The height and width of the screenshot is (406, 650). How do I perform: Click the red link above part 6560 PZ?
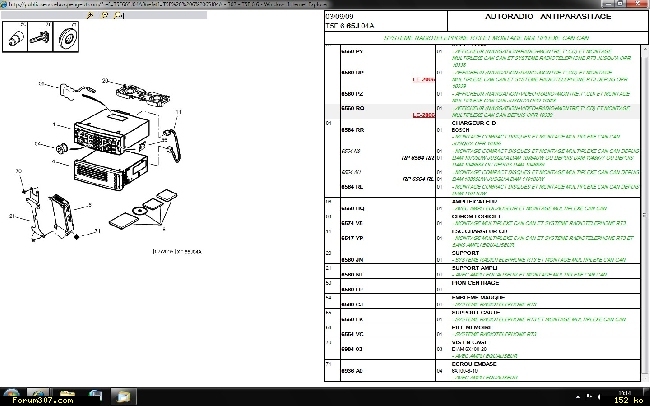424,79
